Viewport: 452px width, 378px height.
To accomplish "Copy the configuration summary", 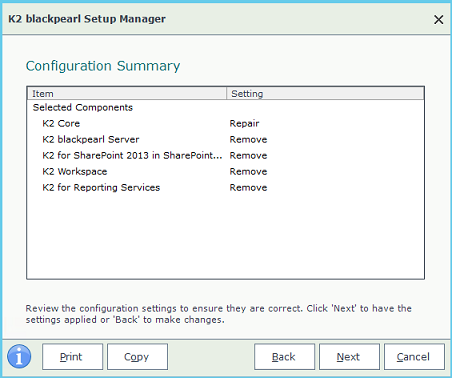I will click(x=137, y=357).
